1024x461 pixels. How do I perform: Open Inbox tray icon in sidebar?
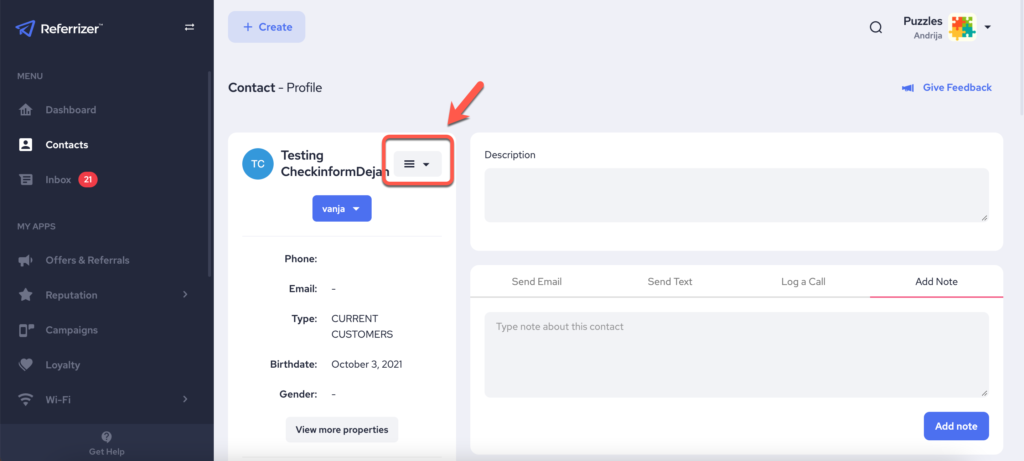click(x=26, y=180)
